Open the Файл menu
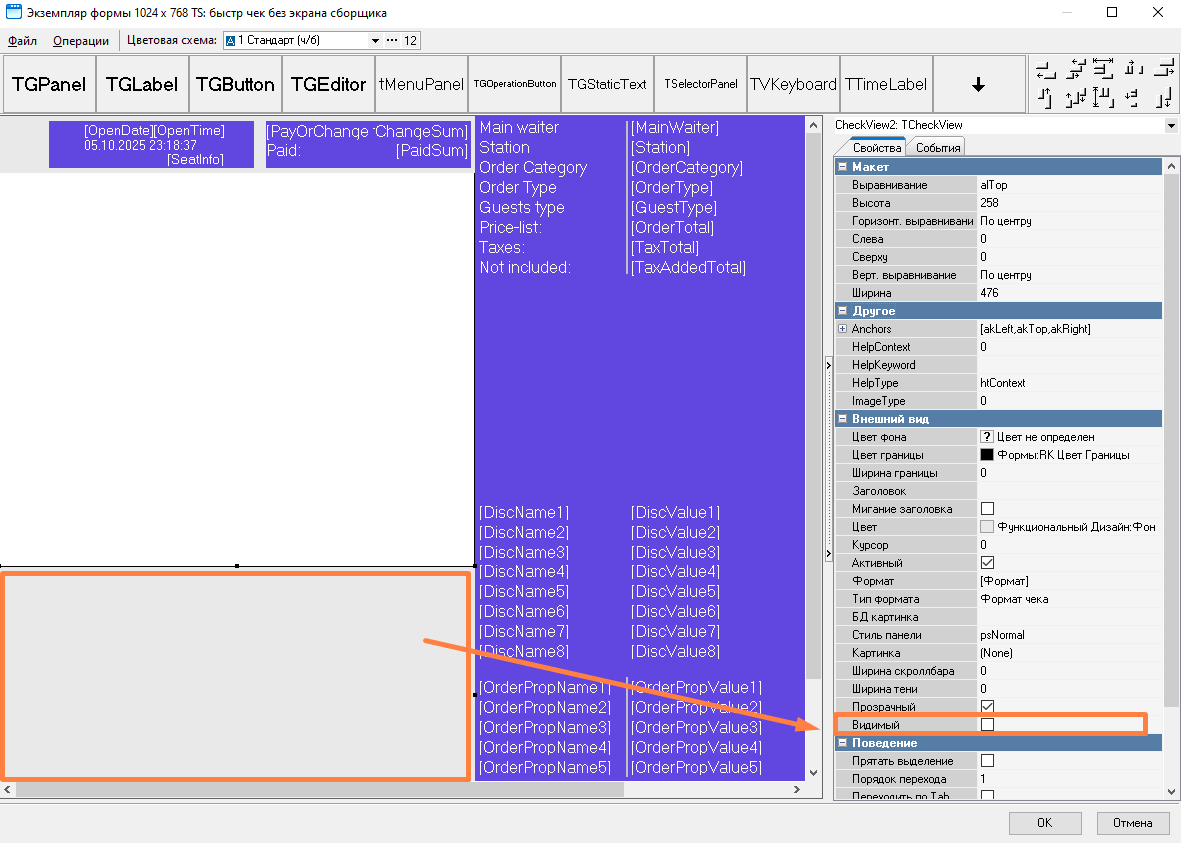1181x843 pixels. tap(22, 41)
